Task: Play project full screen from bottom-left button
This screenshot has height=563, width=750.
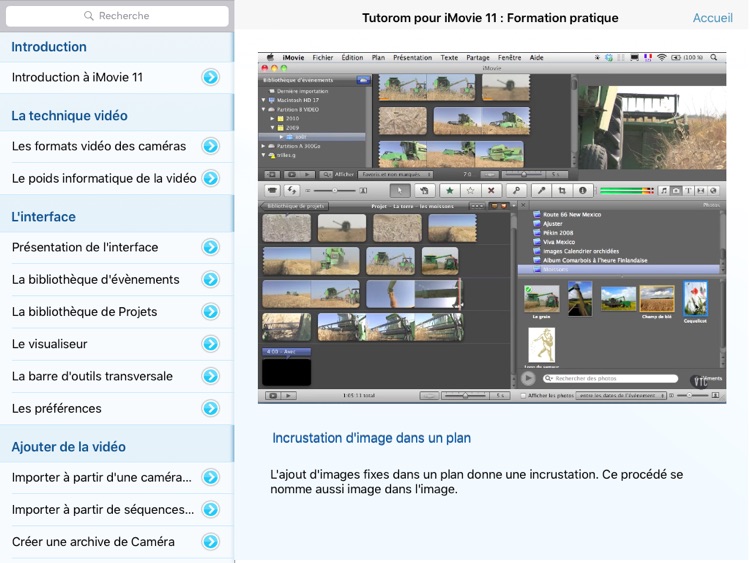Action: [273, 396]
